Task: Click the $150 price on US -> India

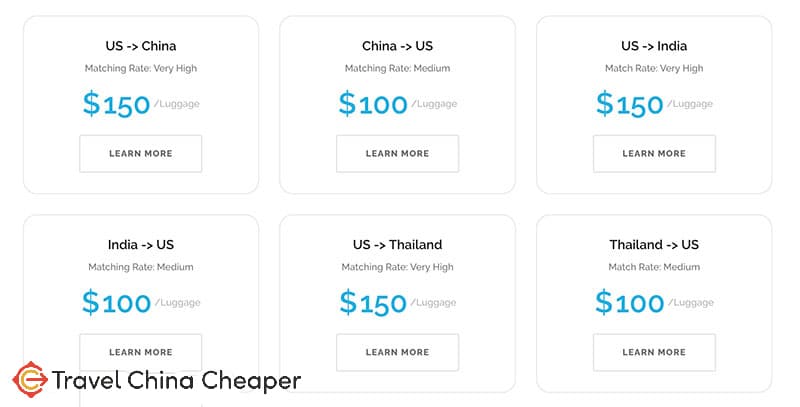Action: pyautogui.click(x=630, y=104)
